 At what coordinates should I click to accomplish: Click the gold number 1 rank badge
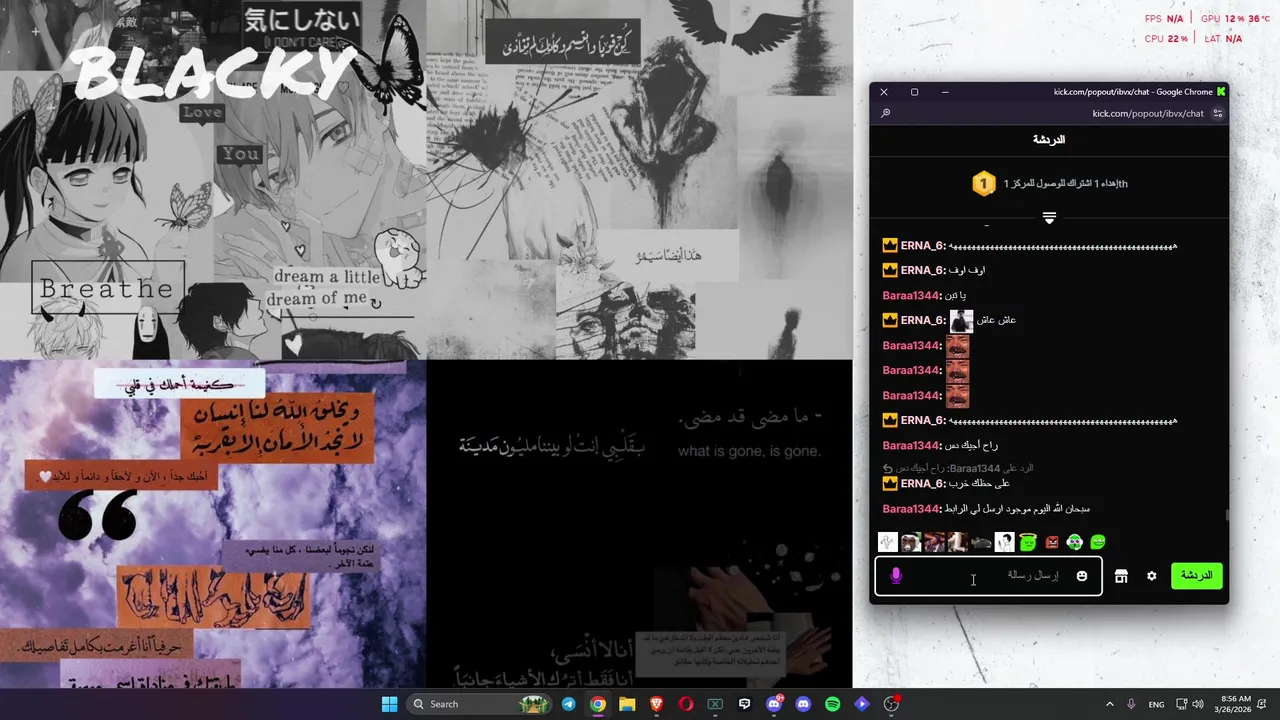pos(984,184)
